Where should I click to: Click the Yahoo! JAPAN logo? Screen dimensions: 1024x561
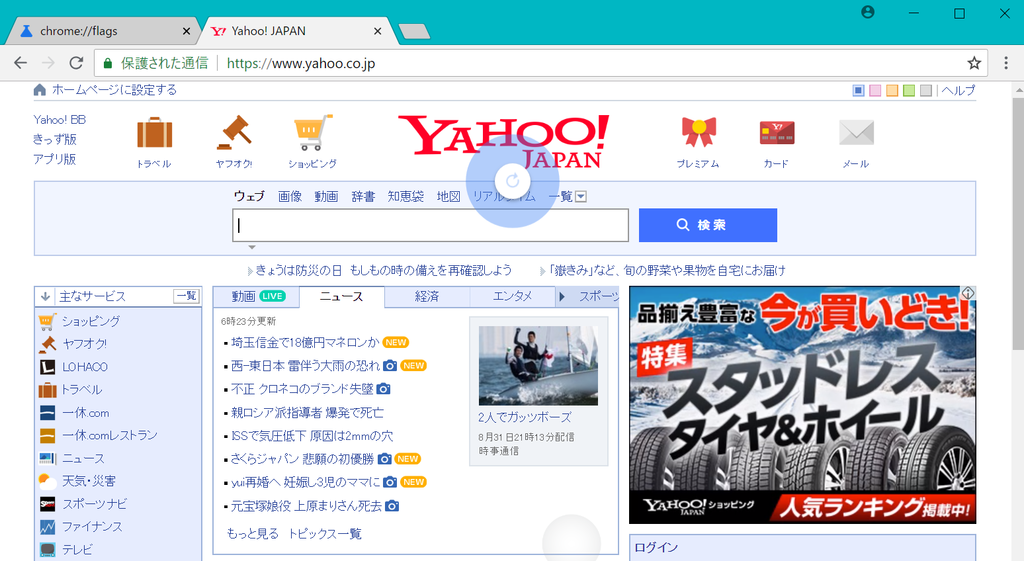504,142
